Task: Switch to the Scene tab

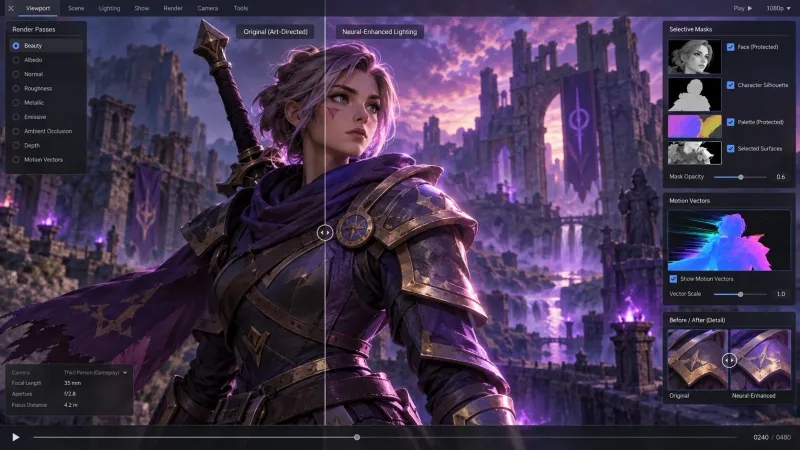Action: click(x=76, y=8)
